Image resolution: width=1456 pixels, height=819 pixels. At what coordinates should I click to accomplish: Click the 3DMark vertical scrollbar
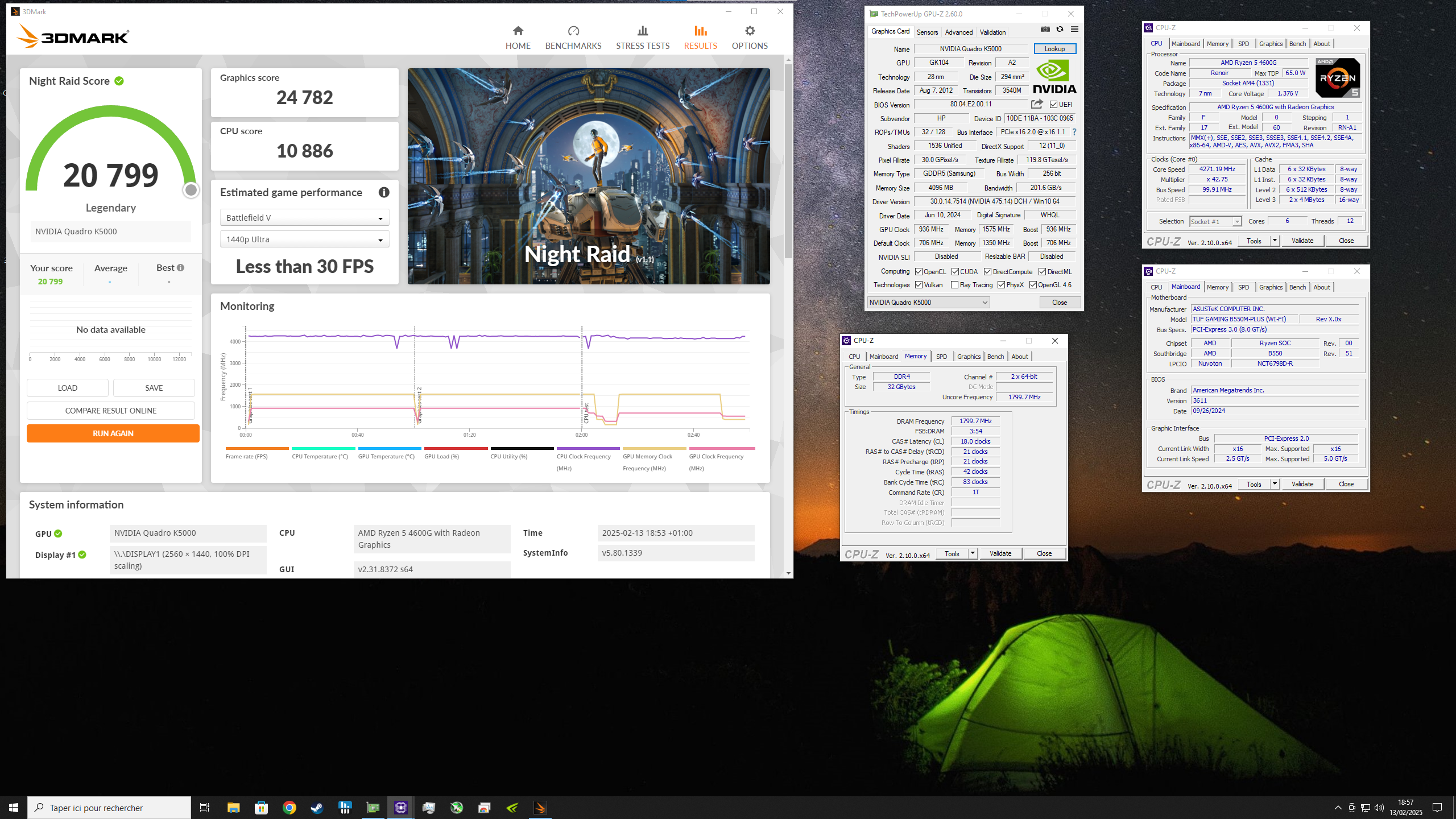tap(788, 161)
